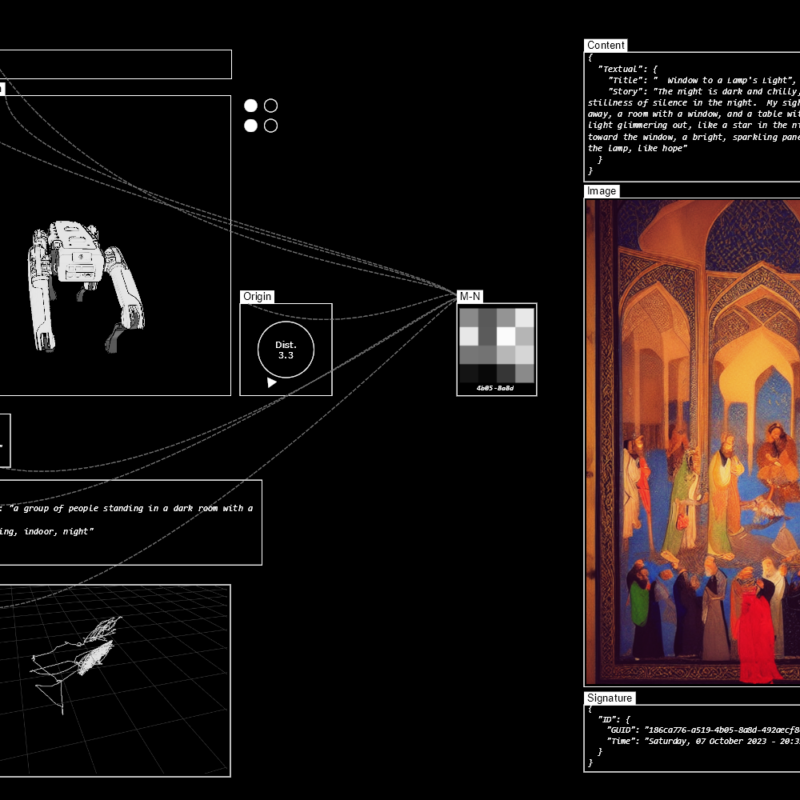
Task: Open the Signature panel label
Action: (x=609, y=698)
